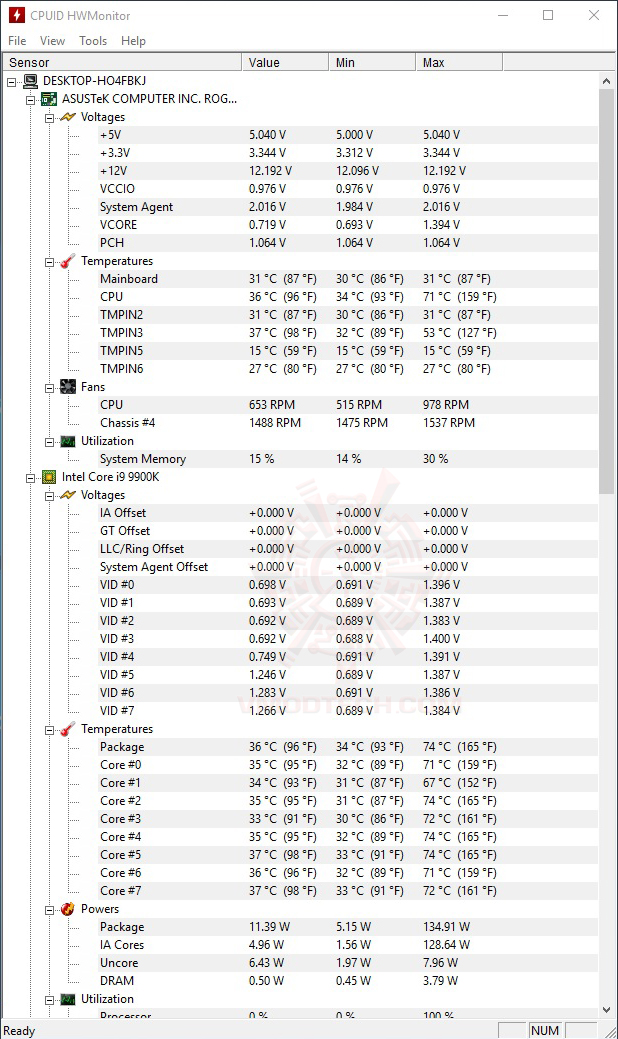This screenshot has height=1039, width=618.
Task: Click the motherboard Utilization graph icon
Action: pos(68,441)
